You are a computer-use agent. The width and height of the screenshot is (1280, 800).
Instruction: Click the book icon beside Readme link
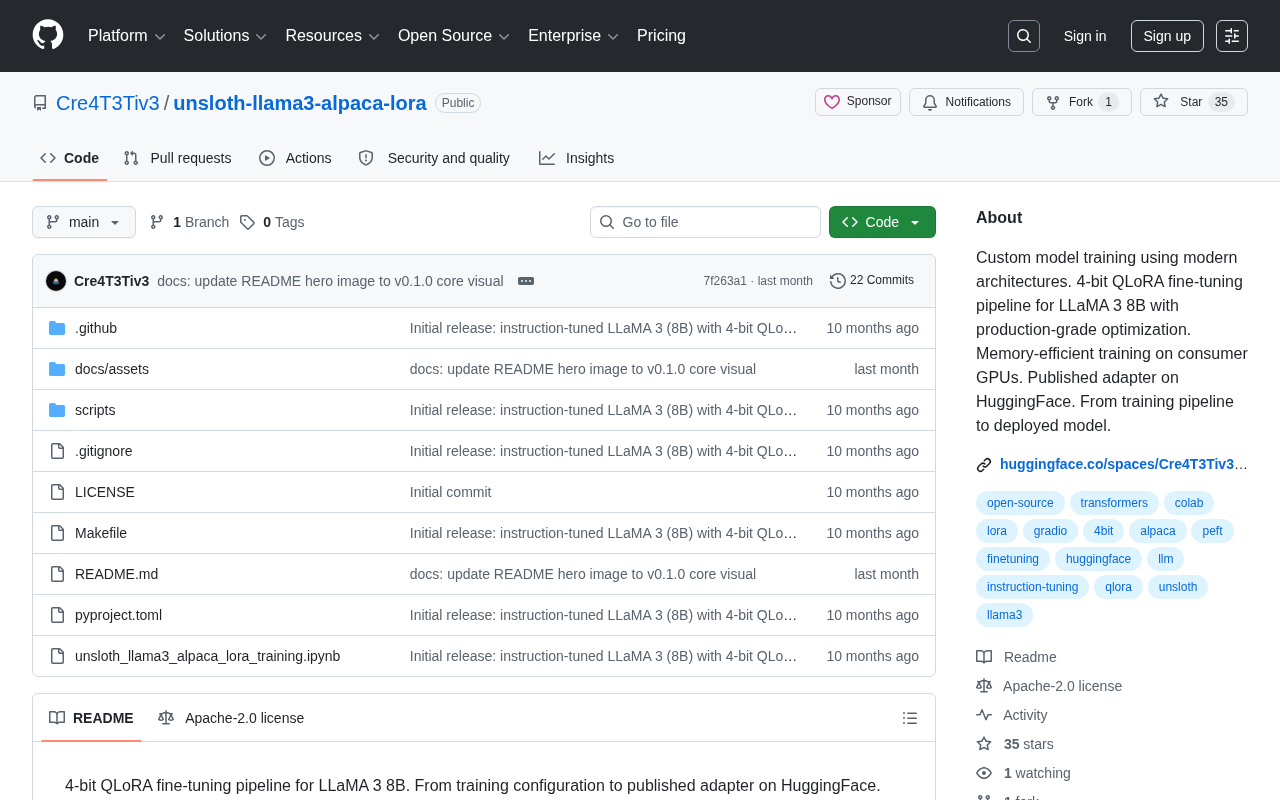point(984,657)
